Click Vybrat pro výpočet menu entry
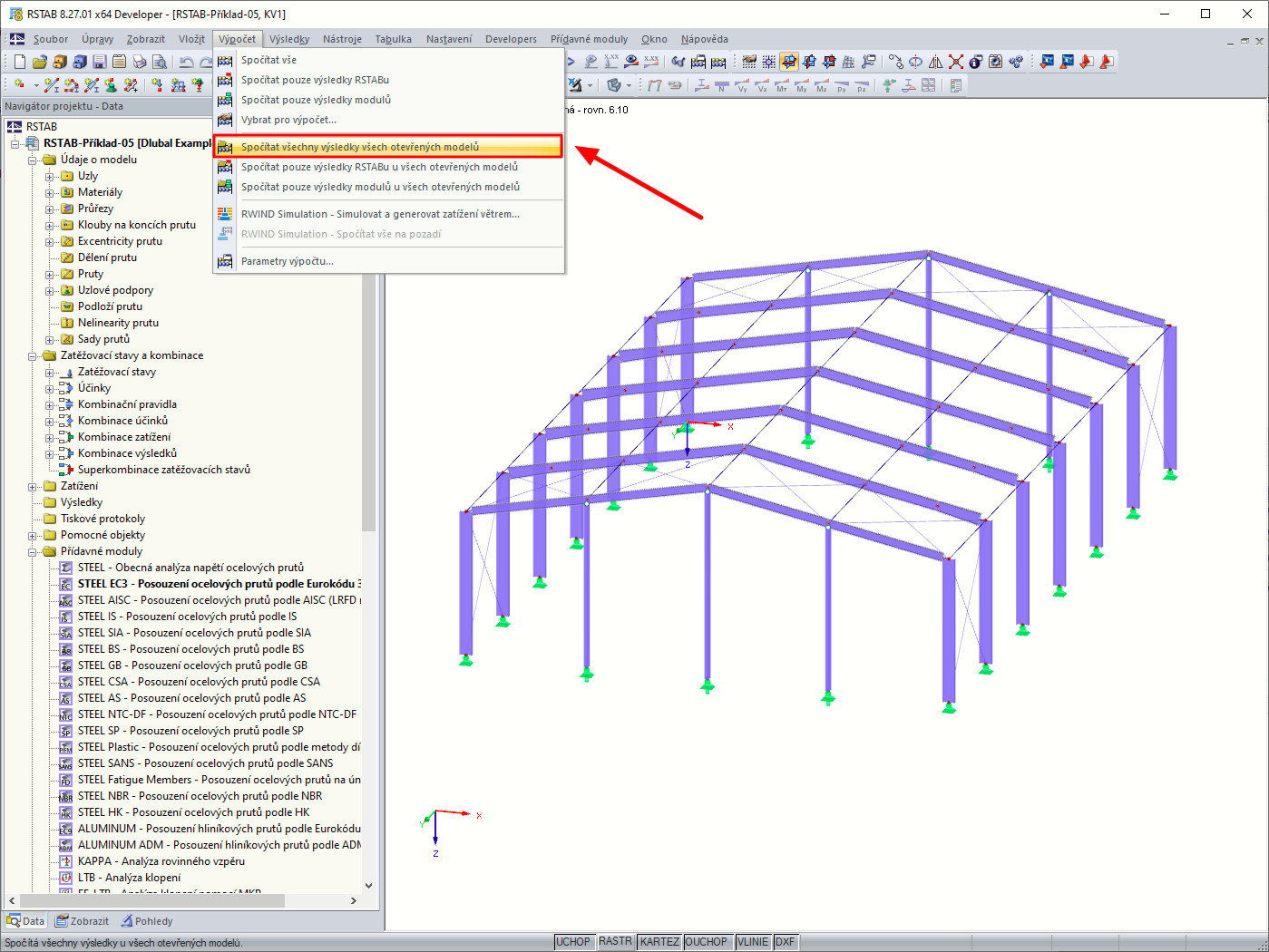This screenshot has width=1269, height=952. 389,120
